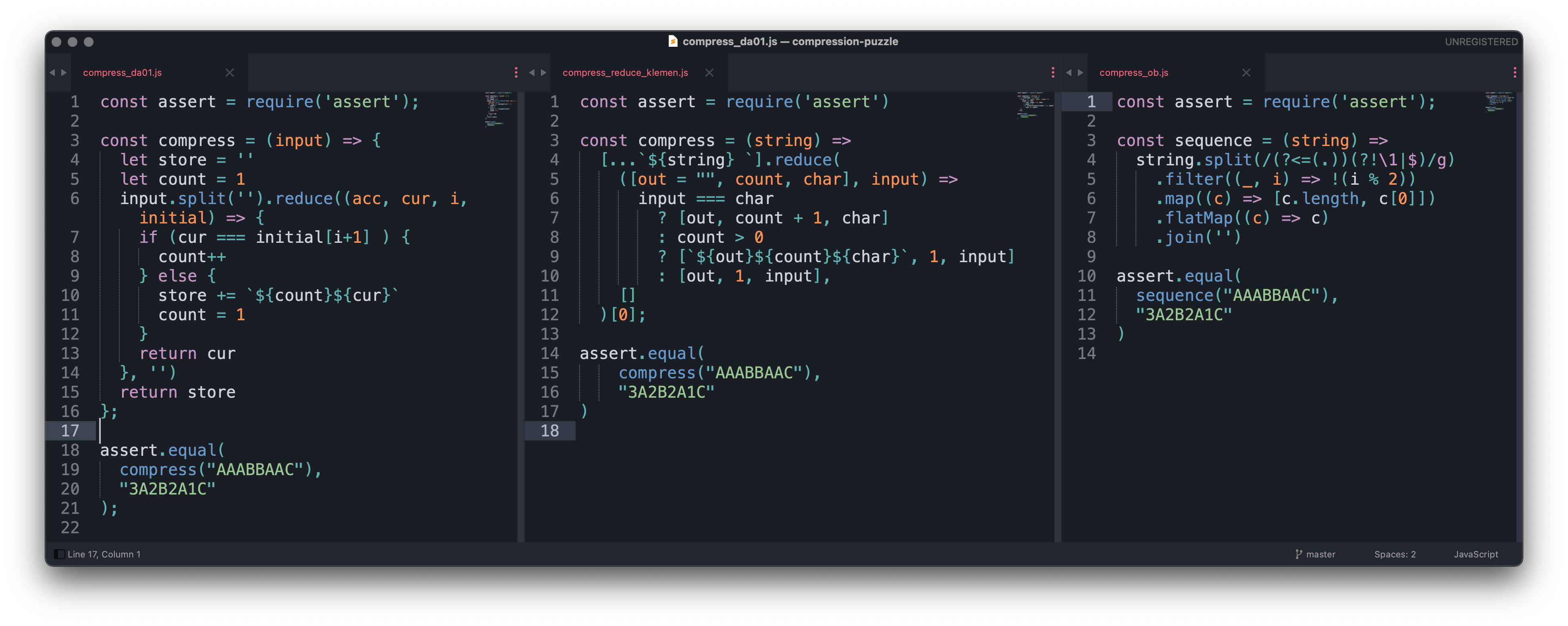Open the right pane tab options menu dots
This screenshot has height=626, width=1568.
(x=1514, y=73)
